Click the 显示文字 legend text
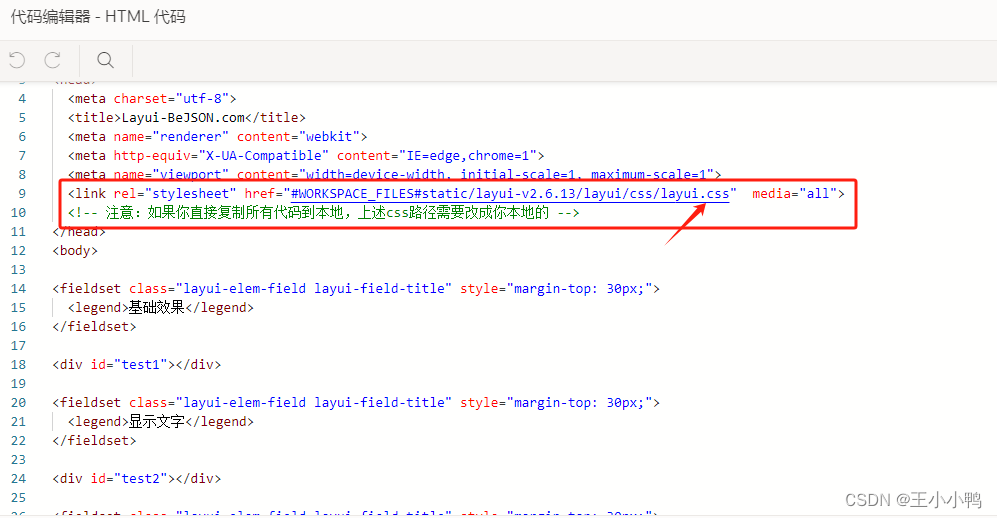This screenshot has height=518, width=997. pyautogui.click(x=156, y=421)
